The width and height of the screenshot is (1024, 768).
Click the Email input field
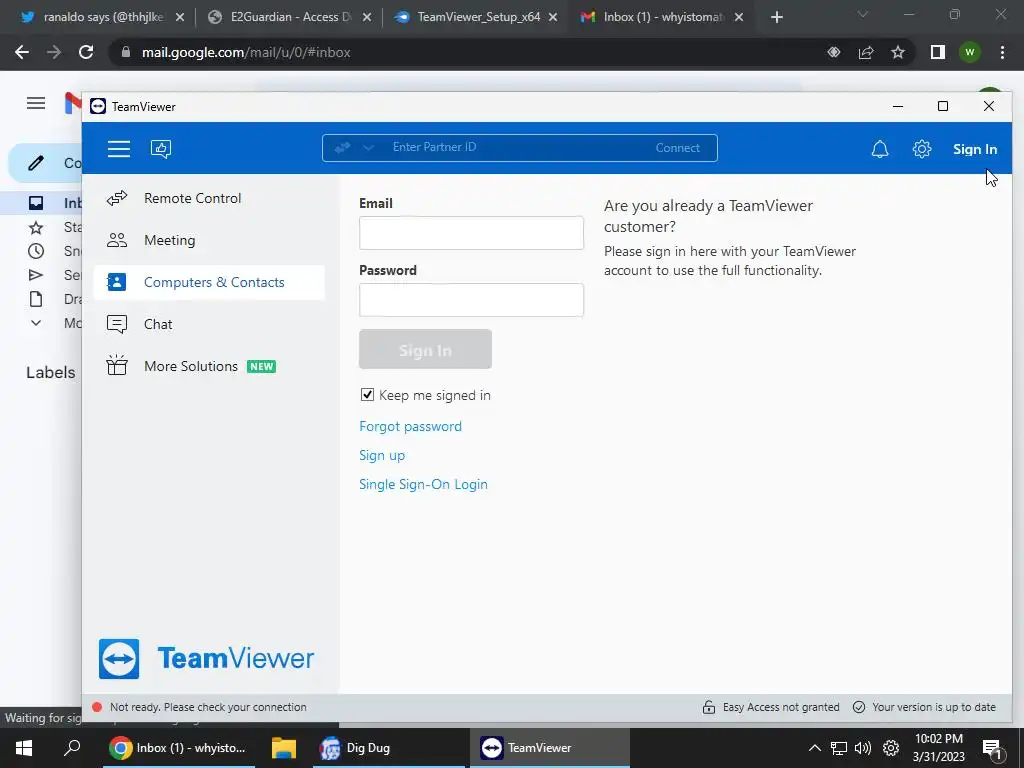pyautogui.click(x=471, y=233)
